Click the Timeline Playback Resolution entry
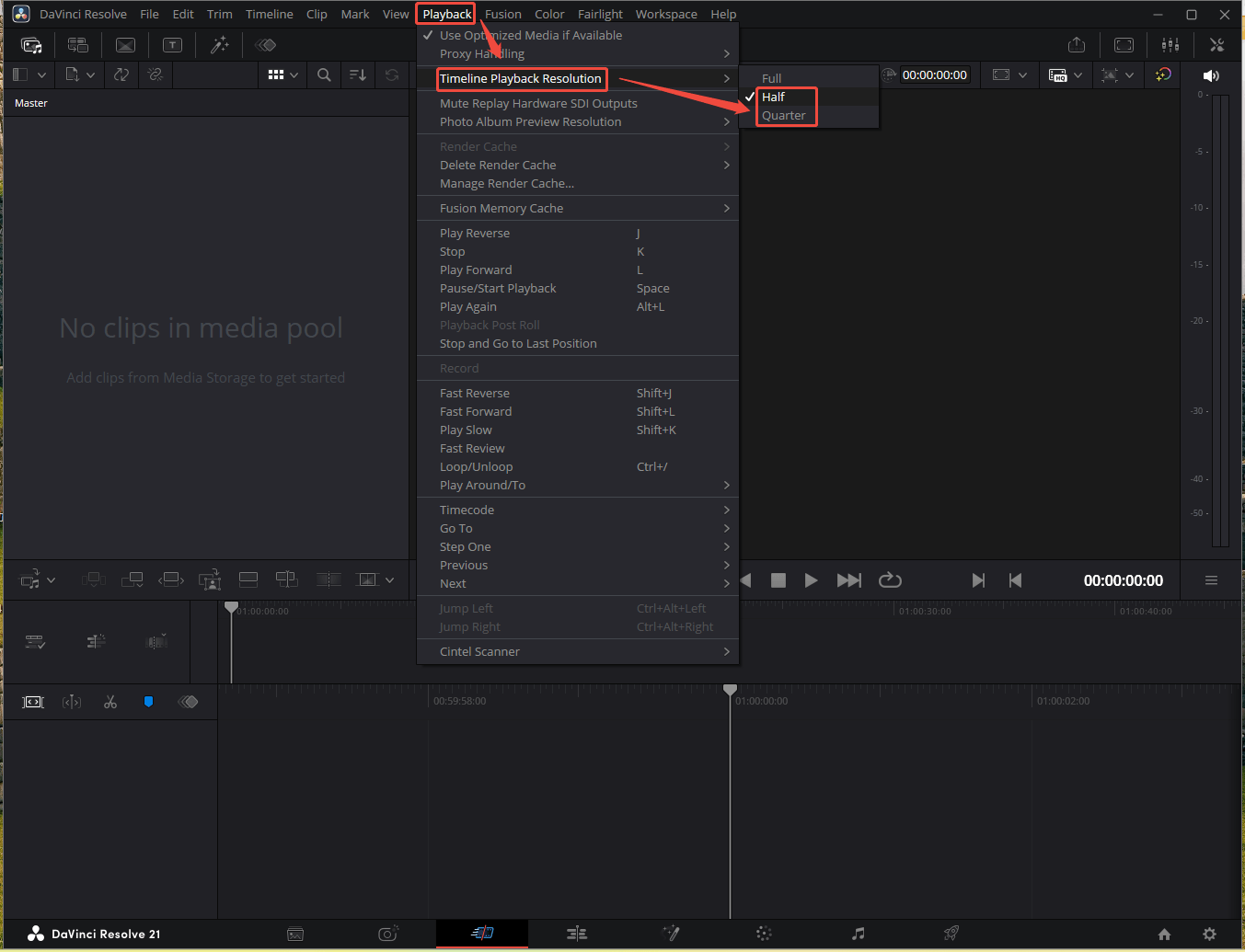The image size is (1245, 952). 578,78
